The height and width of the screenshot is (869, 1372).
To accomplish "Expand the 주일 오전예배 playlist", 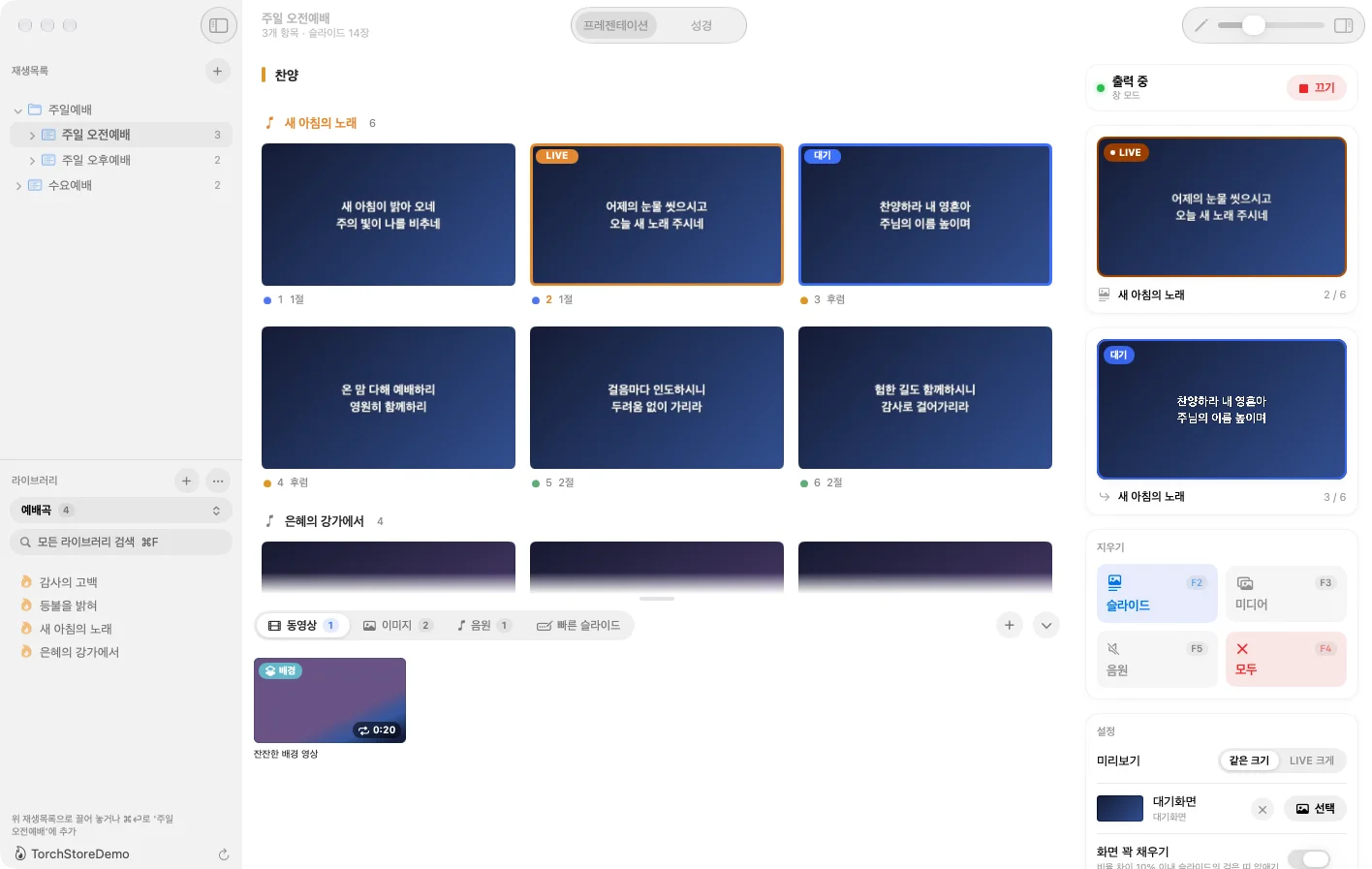I will click(32, 136).
